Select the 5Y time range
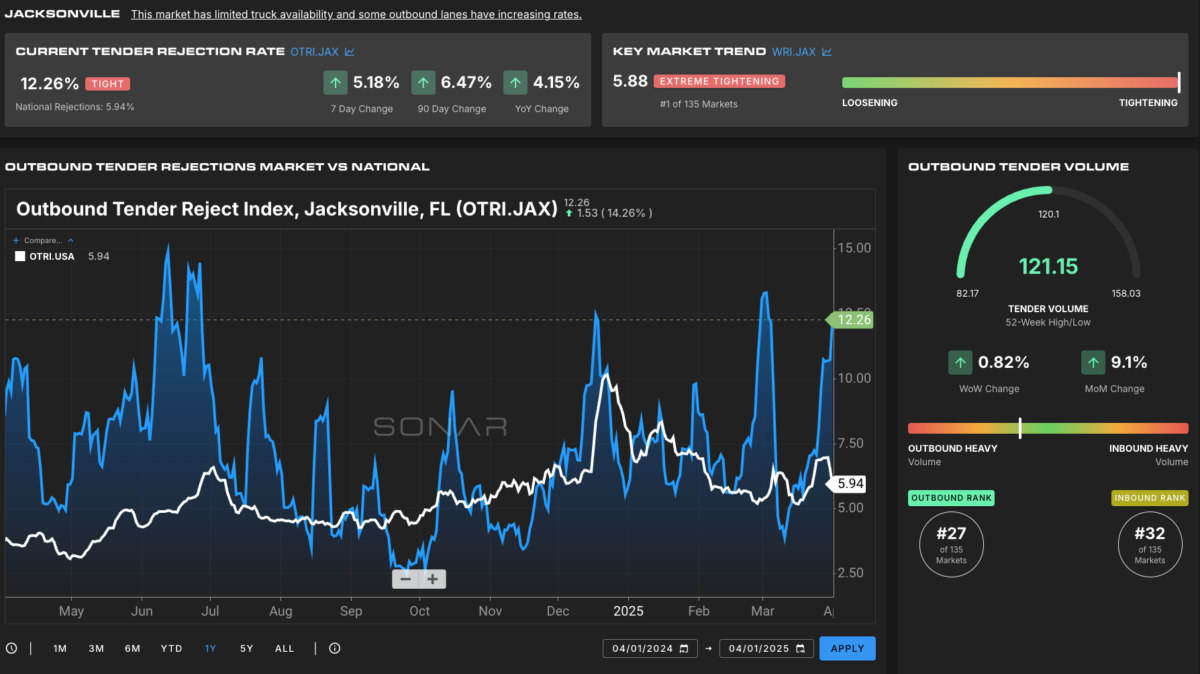The image size is (1200, 674). [246, 648]
